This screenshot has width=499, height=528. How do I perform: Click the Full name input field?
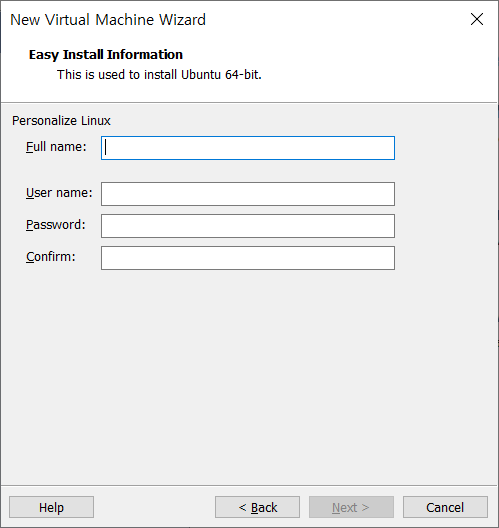(248, 148)
